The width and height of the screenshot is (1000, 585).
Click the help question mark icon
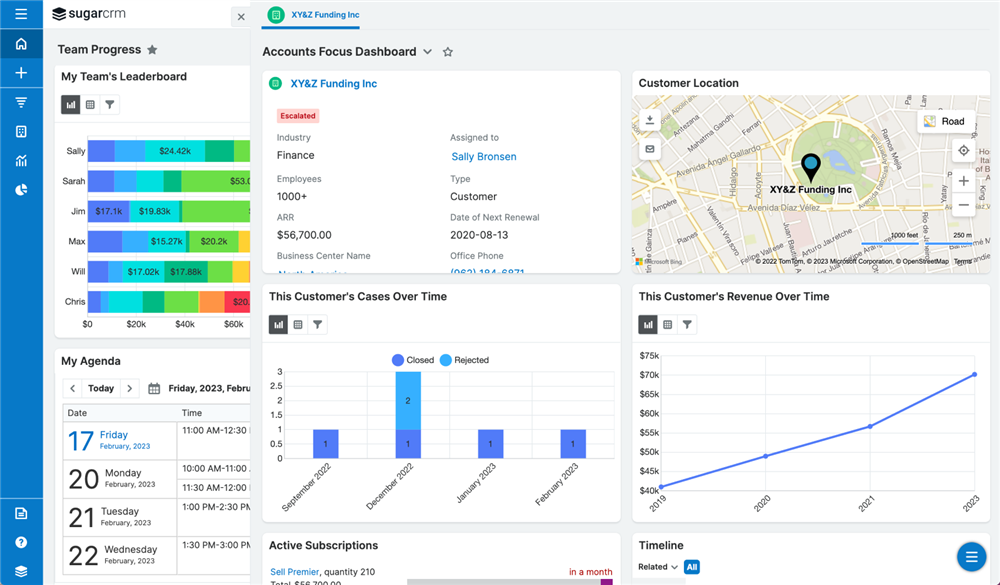21,542
